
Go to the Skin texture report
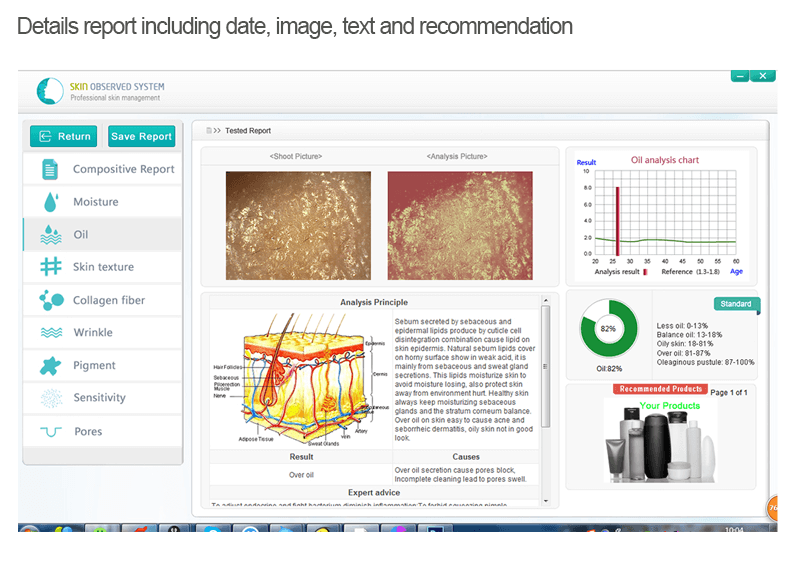103,267
